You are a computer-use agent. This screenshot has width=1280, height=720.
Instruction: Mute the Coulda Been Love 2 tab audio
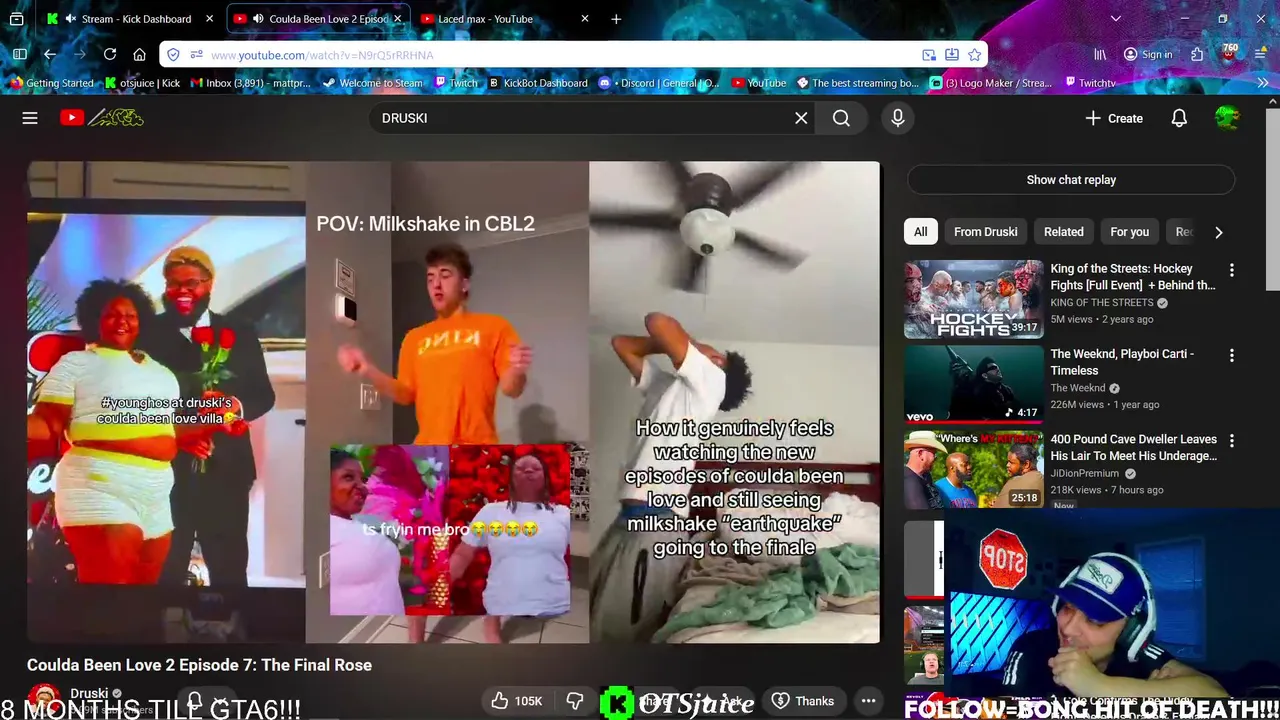click(x=258, y=19)
